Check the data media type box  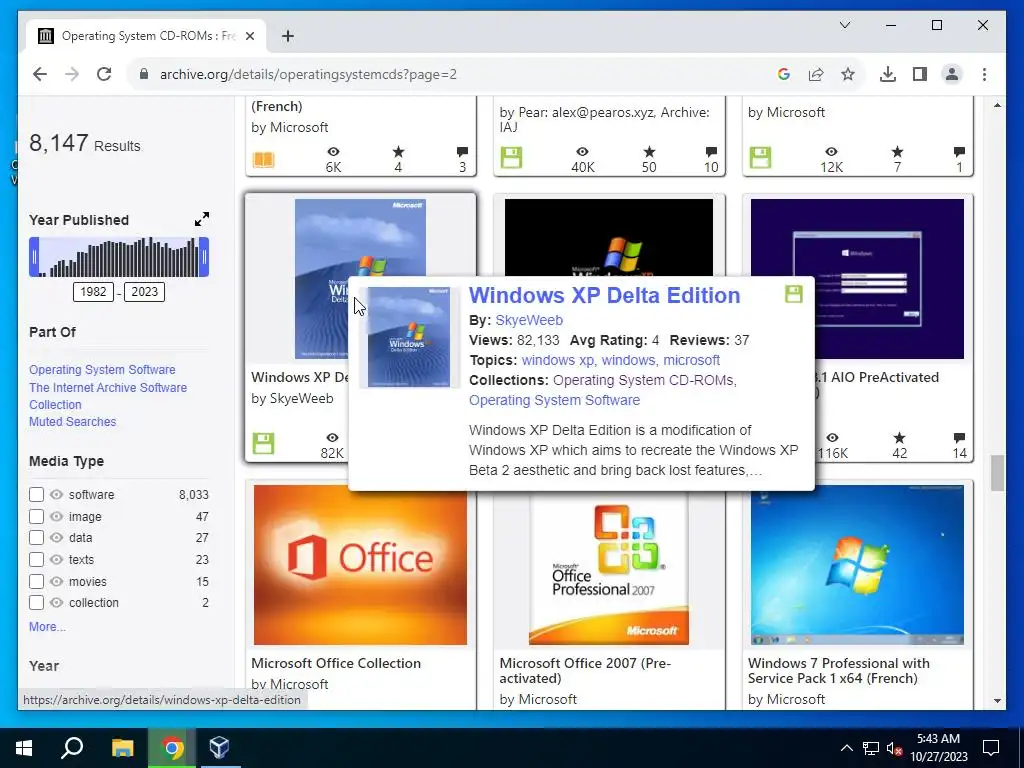coord(37,537)
